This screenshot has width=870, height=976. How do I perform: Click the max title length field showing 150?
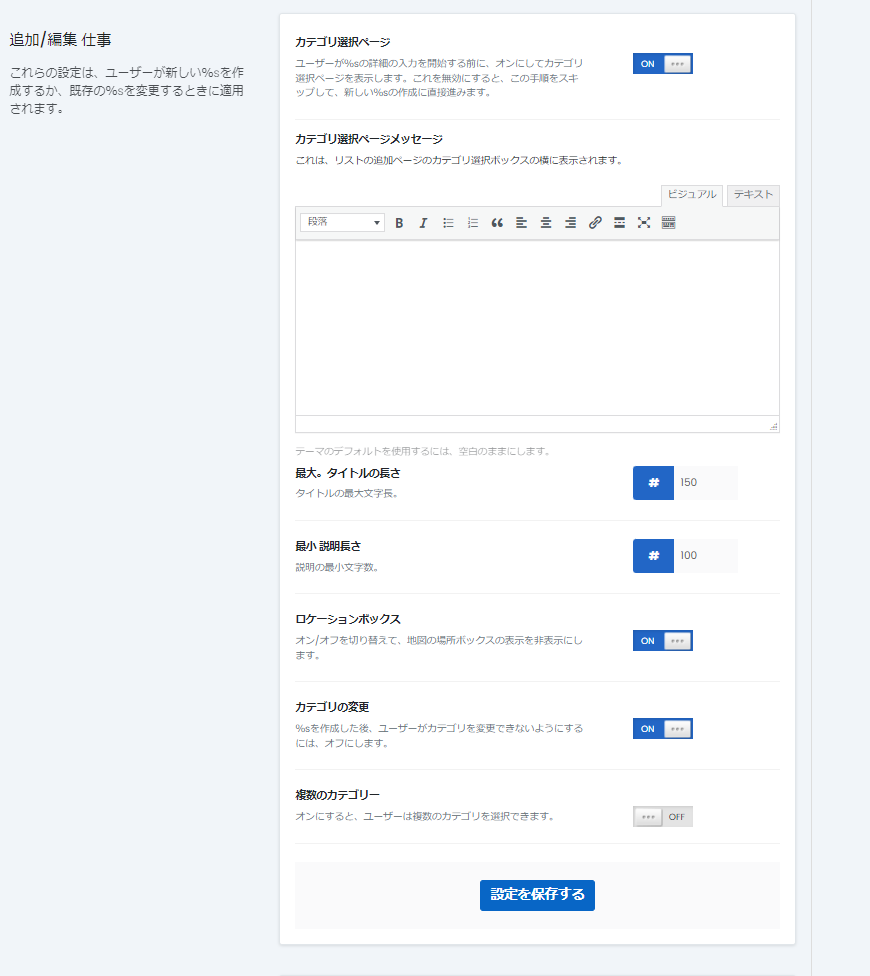point(705,483)
